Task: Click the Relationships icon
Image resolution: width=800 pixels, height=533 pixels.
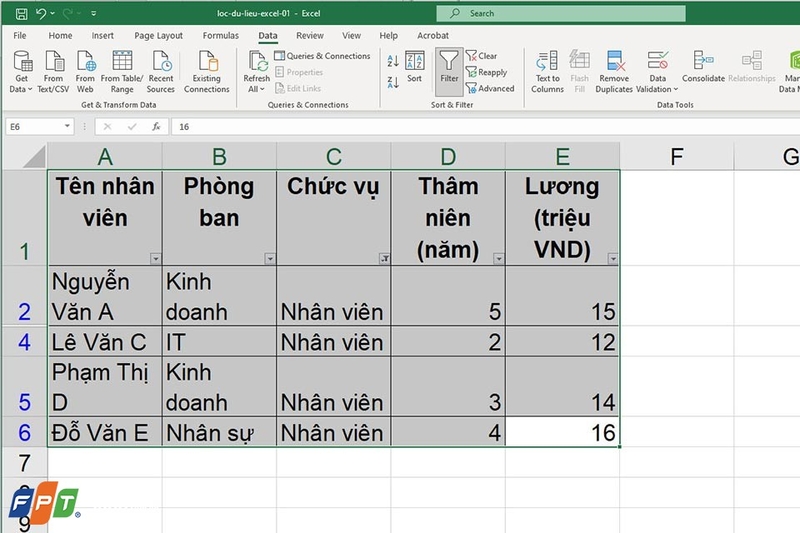Action: tap(752, 61)
